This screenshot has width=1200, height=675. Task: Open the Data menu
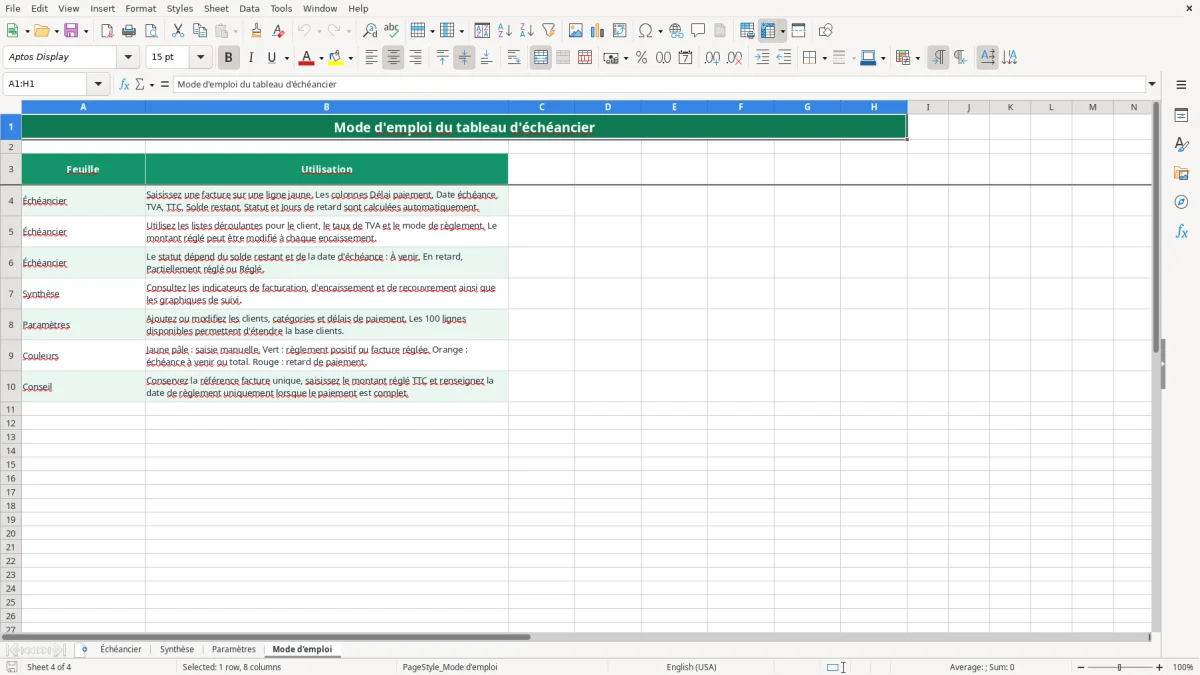tap(249, 8)
